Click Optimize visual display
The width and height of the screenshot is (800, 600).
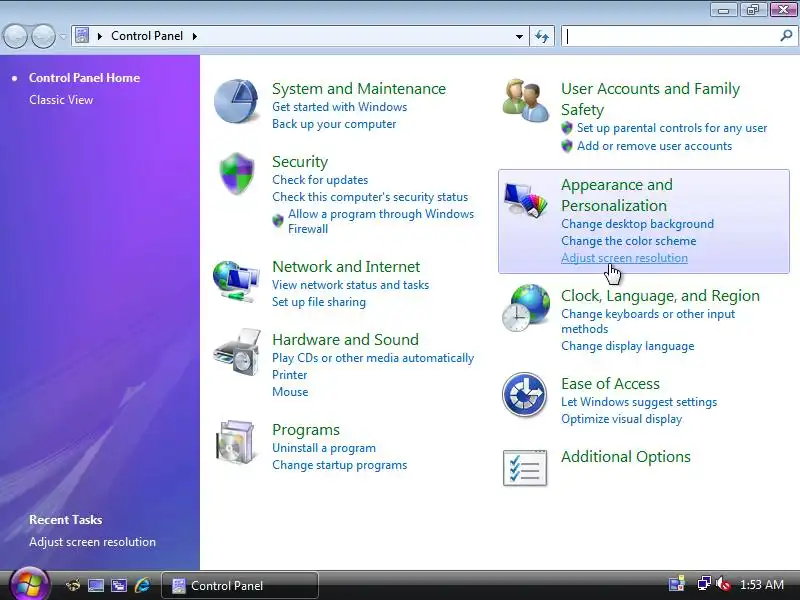tap(621, 419)
